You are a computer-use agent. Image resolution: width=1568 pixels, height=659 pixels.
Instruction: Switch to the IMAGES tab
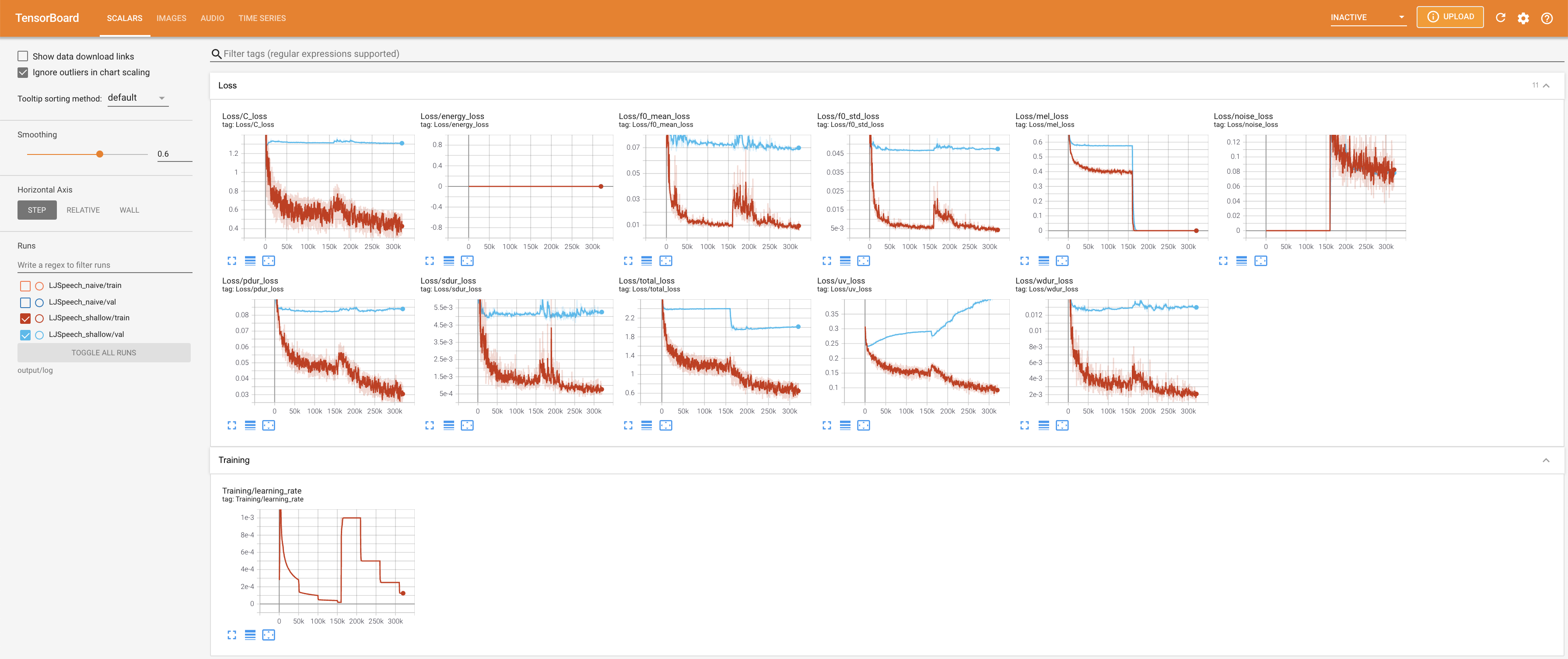point(171,18)
